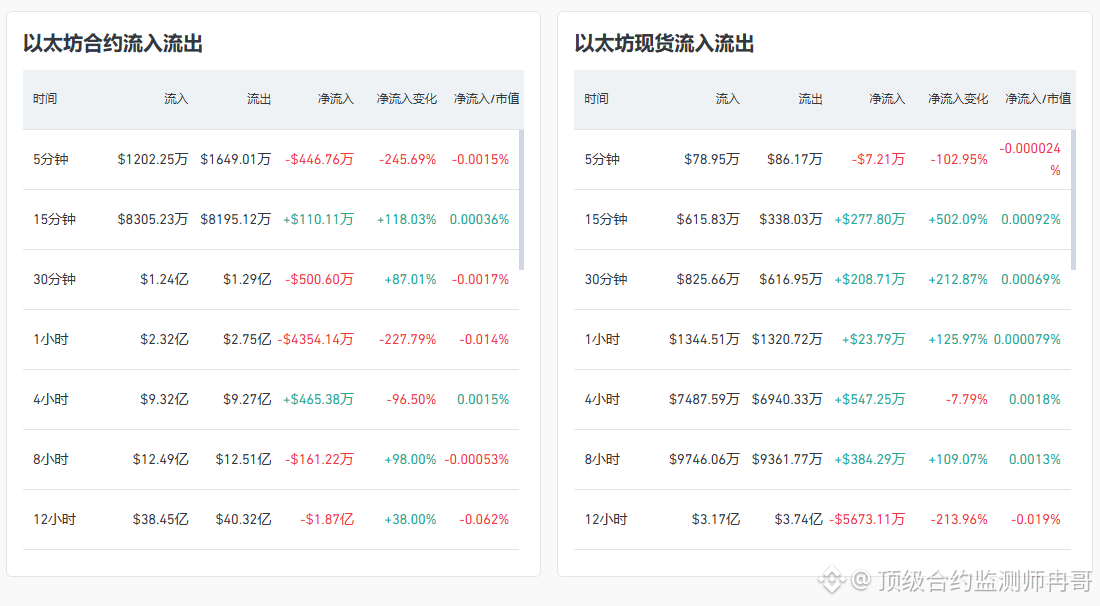This screenshot has width=1100, height=606.
Task: Click the 以太坊合约流入流出 heading
Action: pyautogui.click(x=113, y=43)
